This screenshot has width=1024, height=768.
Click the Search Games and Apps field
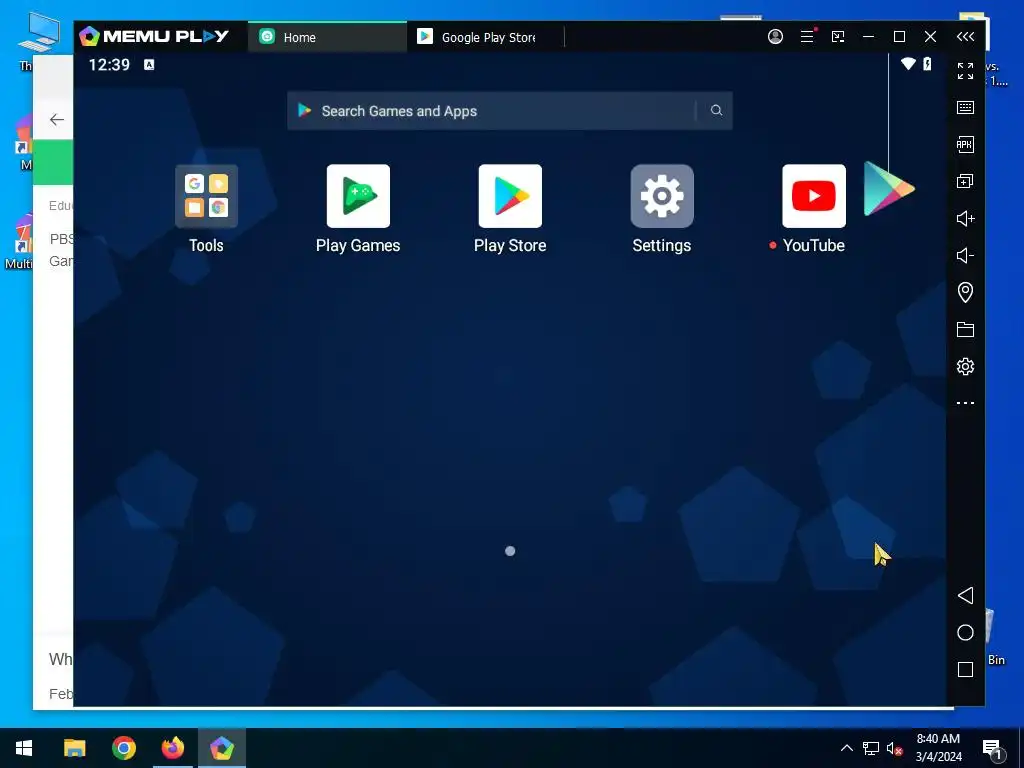(509, 111)
